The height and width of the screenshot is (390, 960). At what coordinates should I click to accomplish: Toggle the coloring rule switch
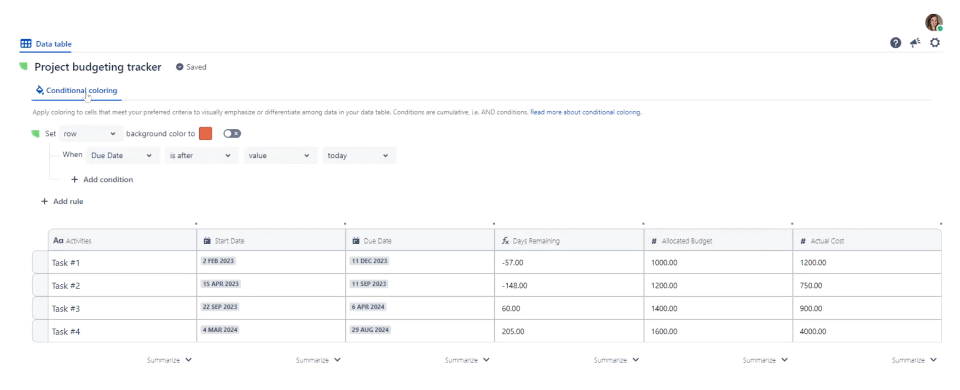(232, 133)
